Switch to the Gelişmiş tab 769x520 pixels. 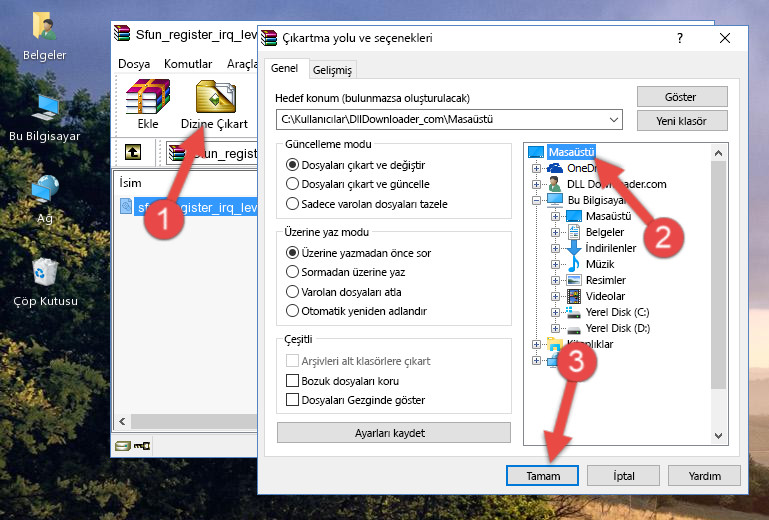pyautogui.click(x=332, y=70)
